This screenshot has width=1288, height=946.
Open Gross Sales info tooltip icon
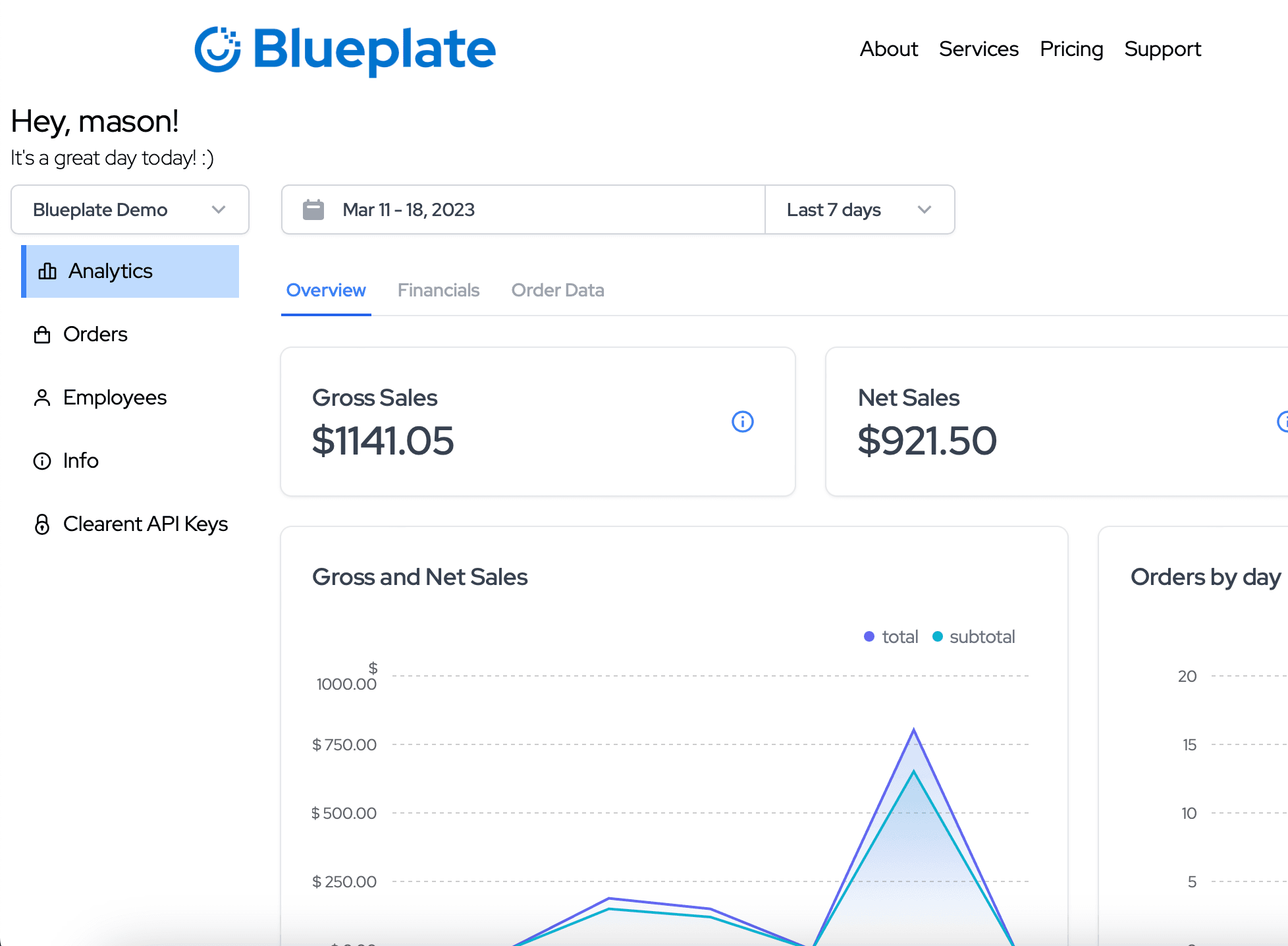(x=743, y=422)
